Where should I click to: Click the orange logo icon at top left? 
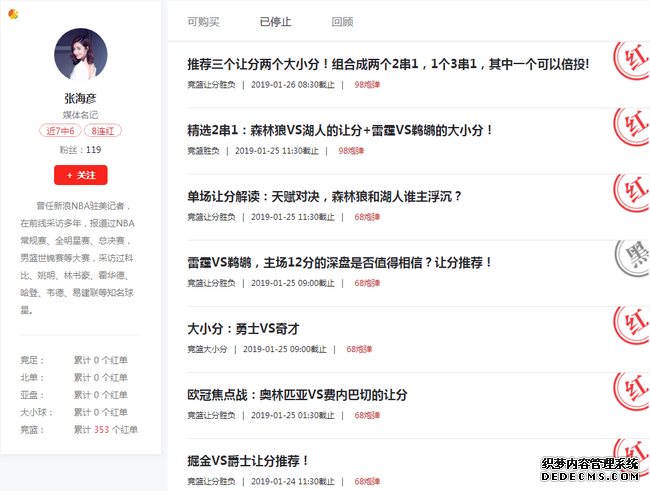coord(13,14)
